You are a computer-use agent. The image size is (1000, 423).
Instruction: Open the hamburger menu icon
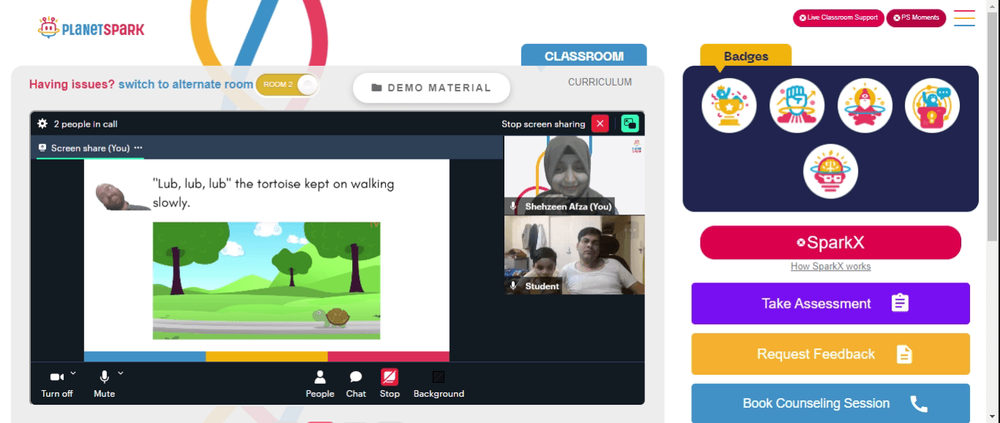coord(964,18)
